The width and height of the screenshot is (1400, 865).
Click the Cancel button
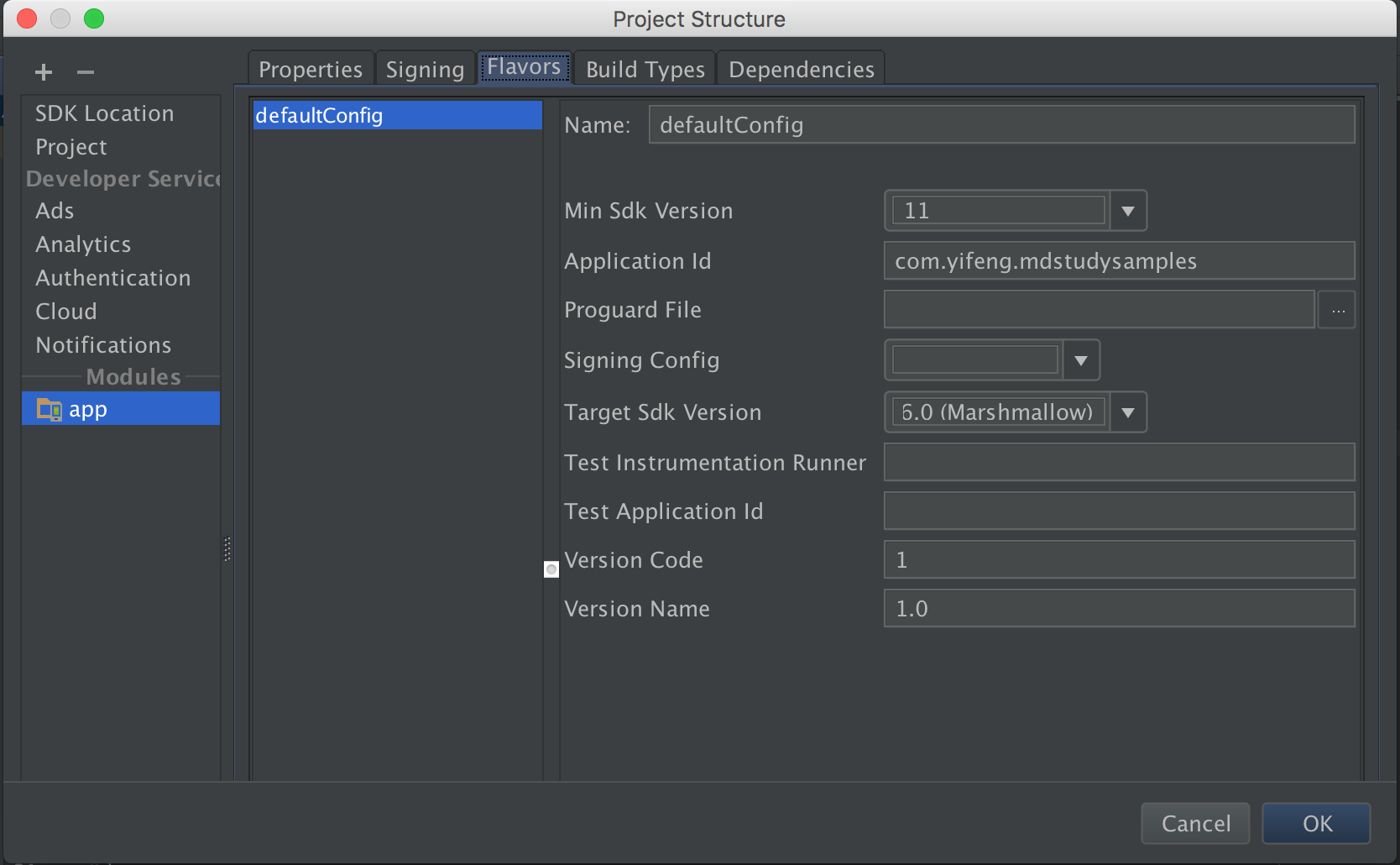tap(1195, 823)
